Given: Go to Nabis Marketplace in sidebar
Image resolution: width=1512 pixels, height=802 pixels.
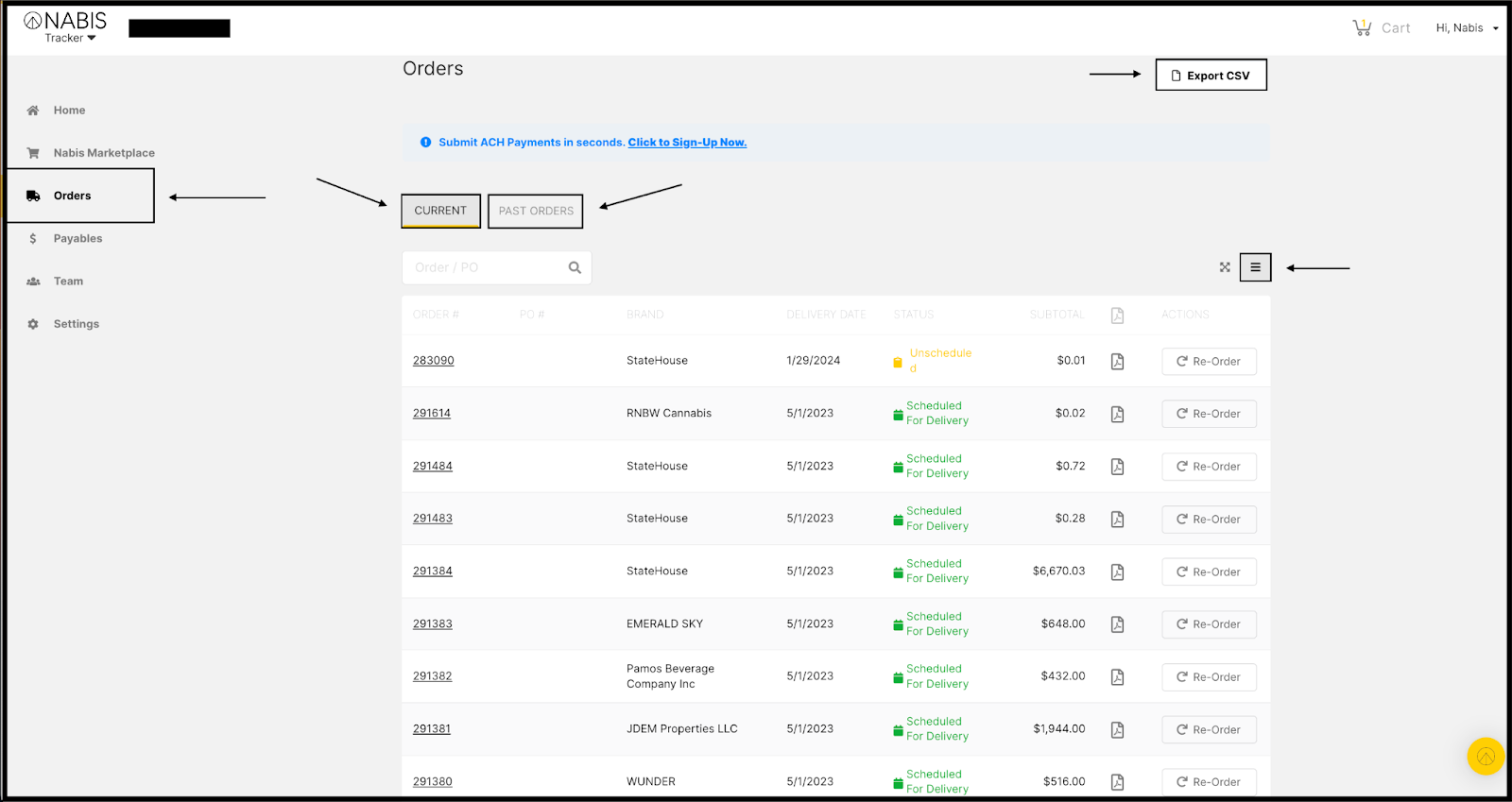Looking at the screenshot, I should [103, 153].
